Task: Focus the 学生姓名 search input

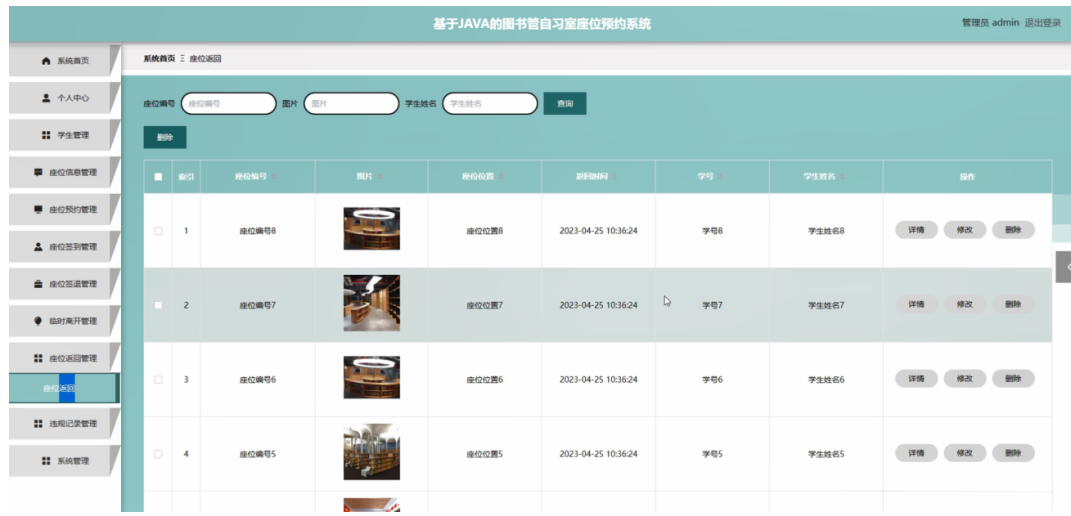Action: click(x=490, y=104)
